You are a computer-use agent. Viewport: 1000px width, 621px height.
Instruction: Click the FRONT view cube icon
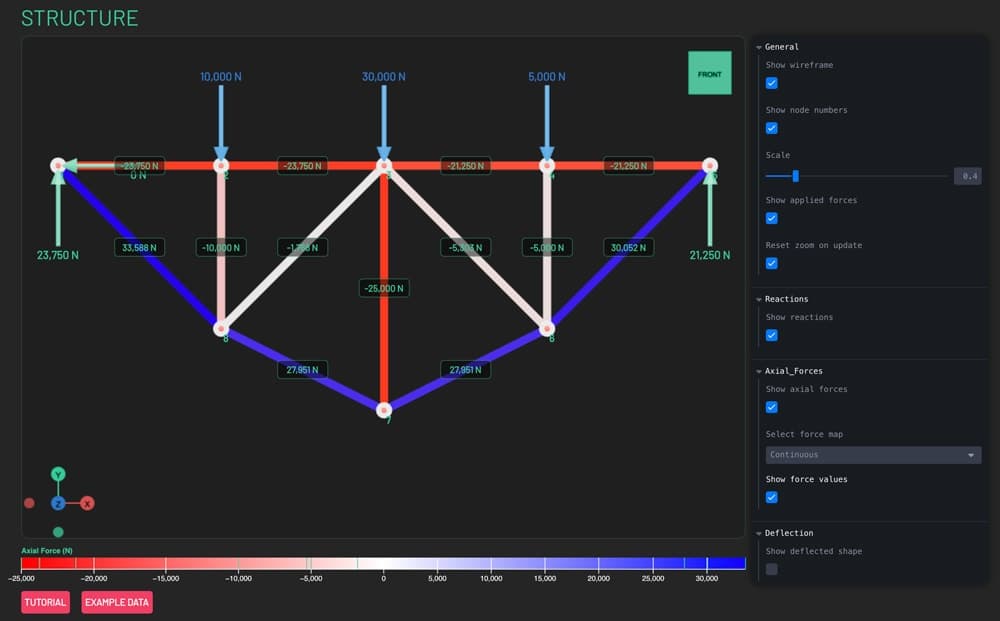coord(710,72)
